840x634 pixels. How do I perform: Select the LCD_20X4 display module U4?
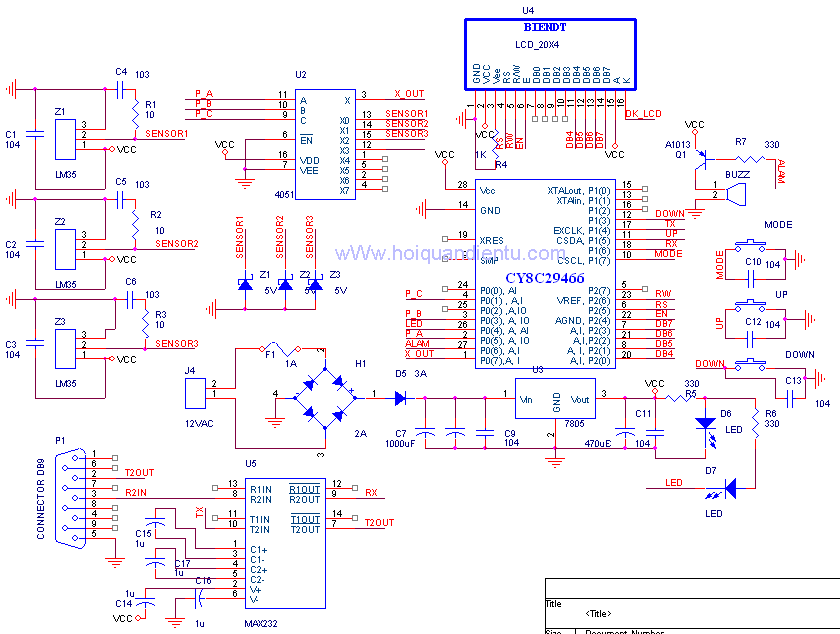[550, 54]
